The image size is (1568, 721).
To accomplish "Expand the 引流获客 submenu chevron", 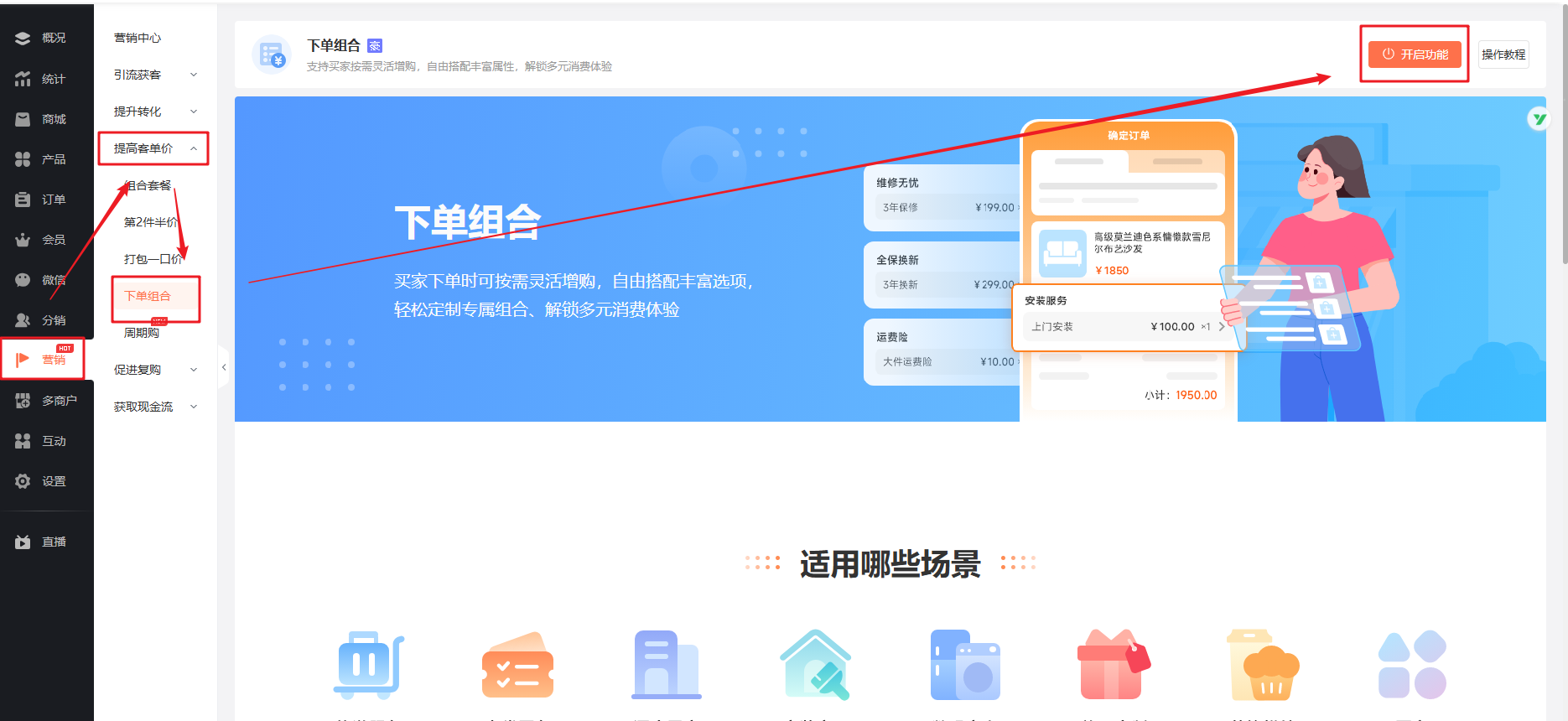I will click(x=194, y=75).
